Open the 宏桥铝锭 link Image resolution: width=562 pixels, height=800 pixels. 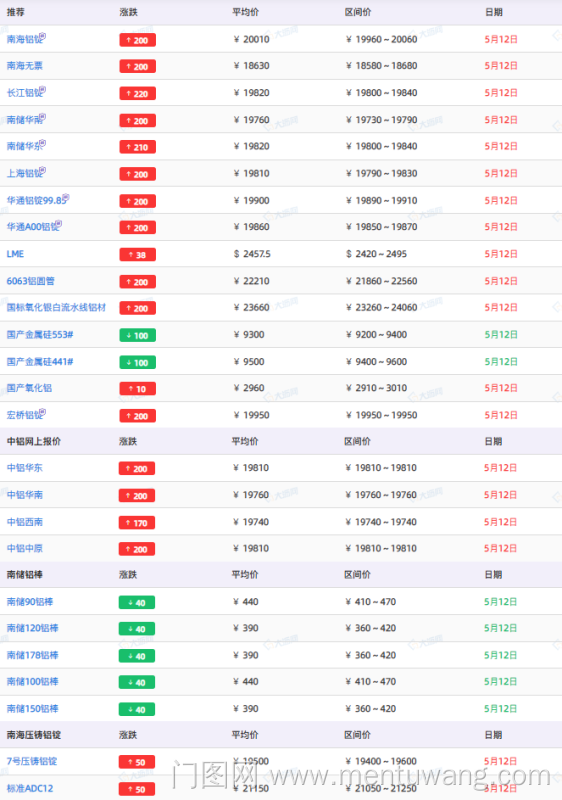[x=23, y=415]
